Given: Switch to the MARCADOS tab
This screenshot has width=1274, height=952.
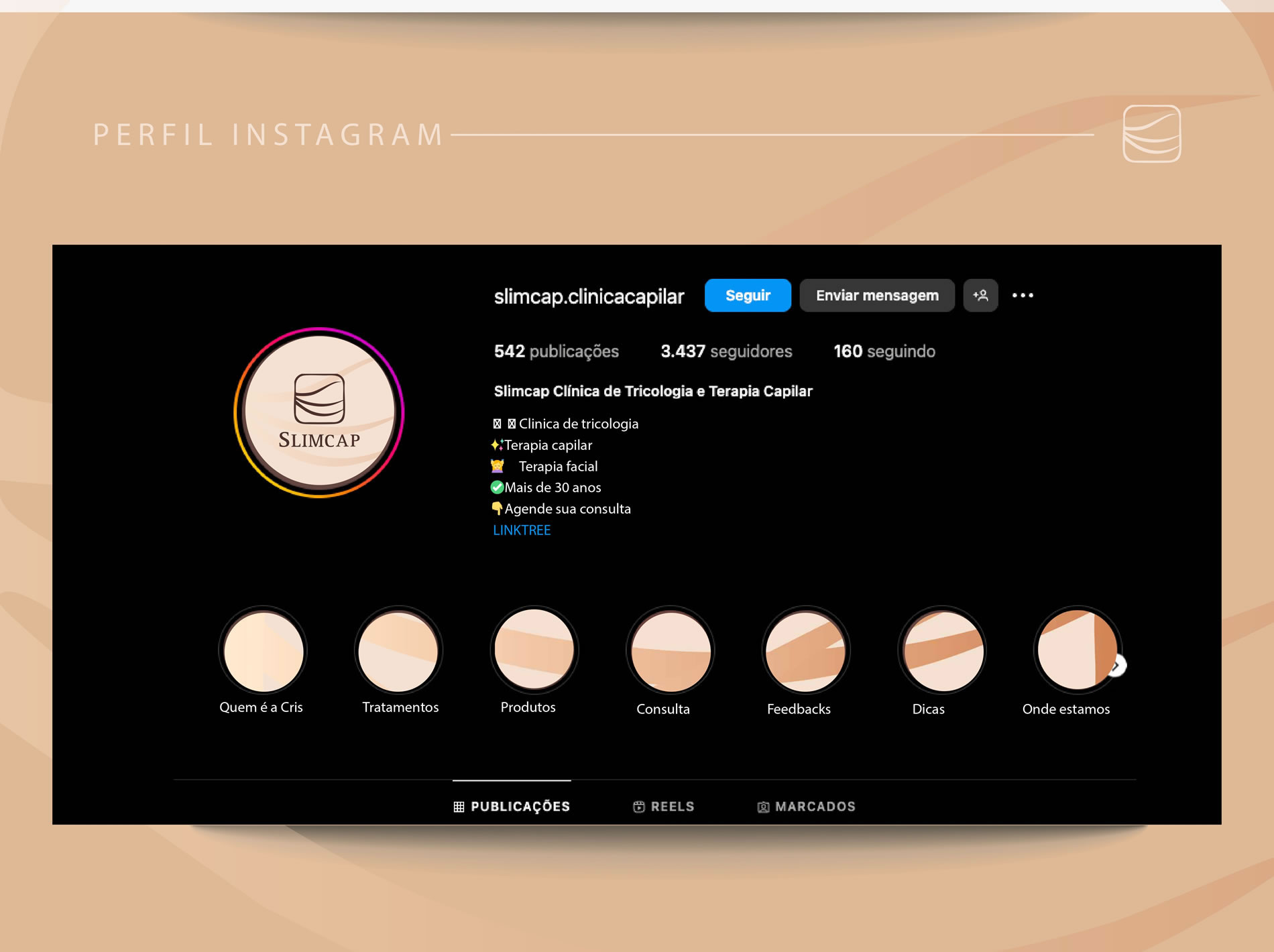Looking at the screenshot, I should 807,807.
